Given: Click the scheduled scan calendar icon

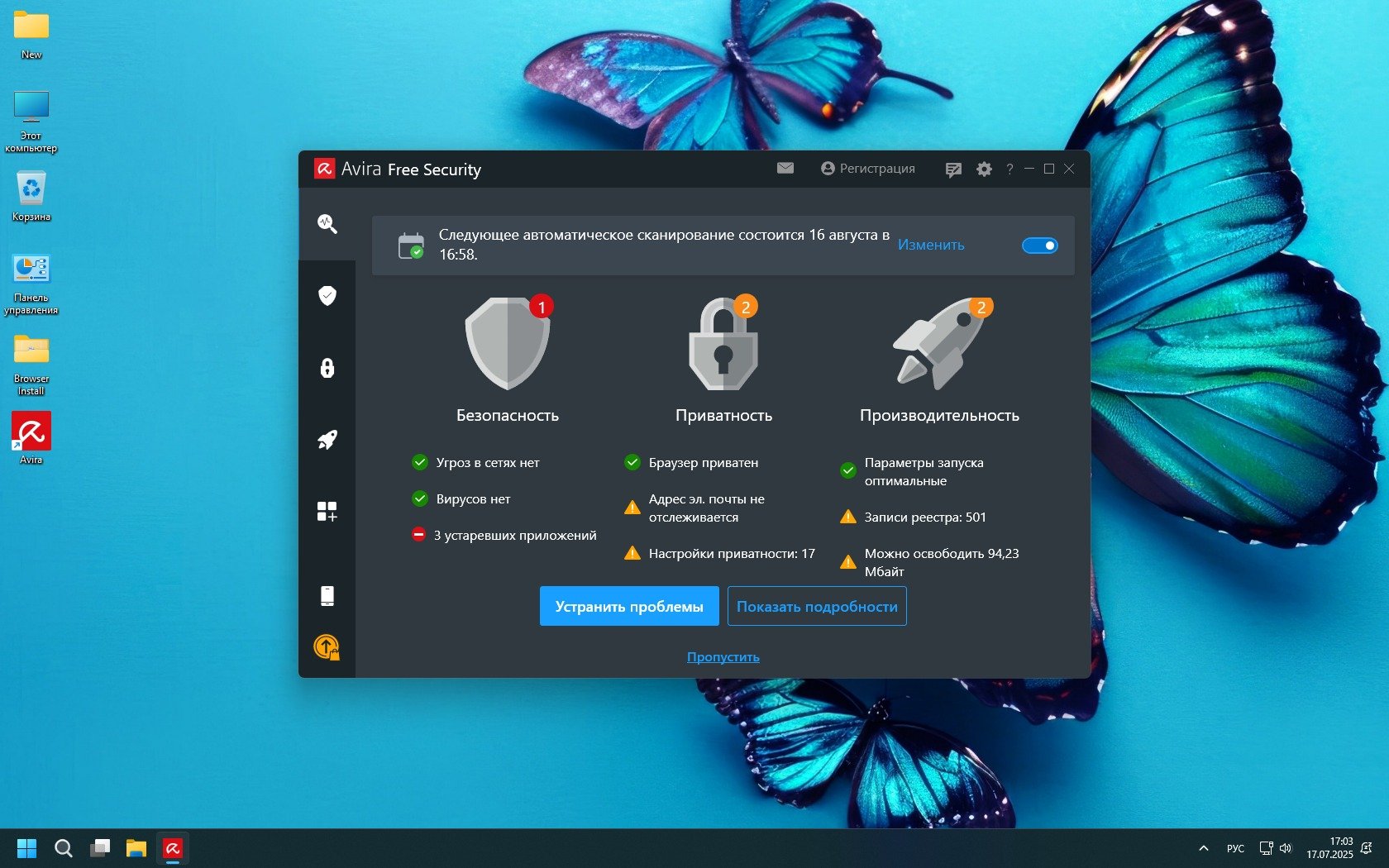Looking at the screenshot, I should [411, 246].
